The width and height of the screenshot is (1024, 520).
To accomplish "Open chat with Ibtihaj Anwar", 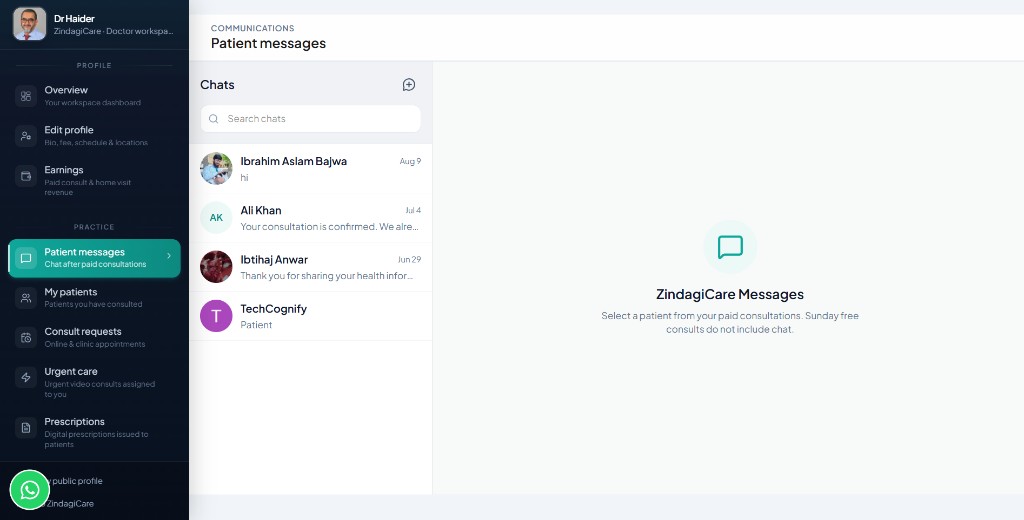I will (311, 267).
